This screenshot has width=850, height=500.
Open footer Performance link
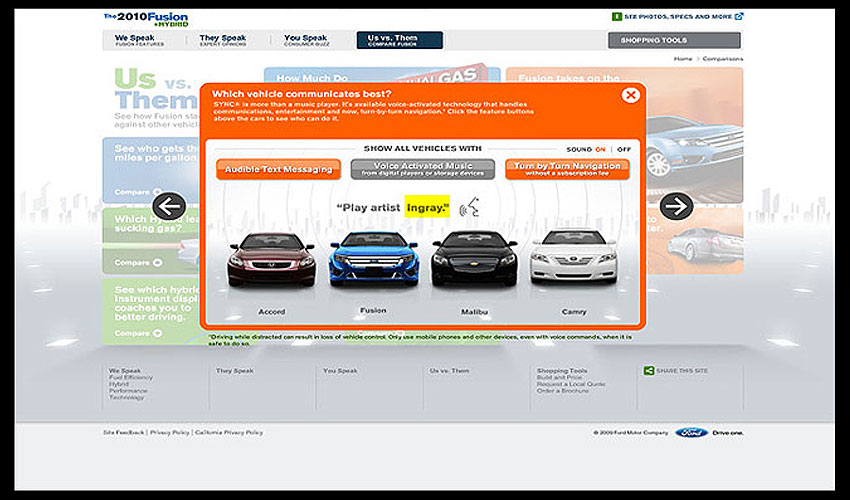[x=128, y=390]
